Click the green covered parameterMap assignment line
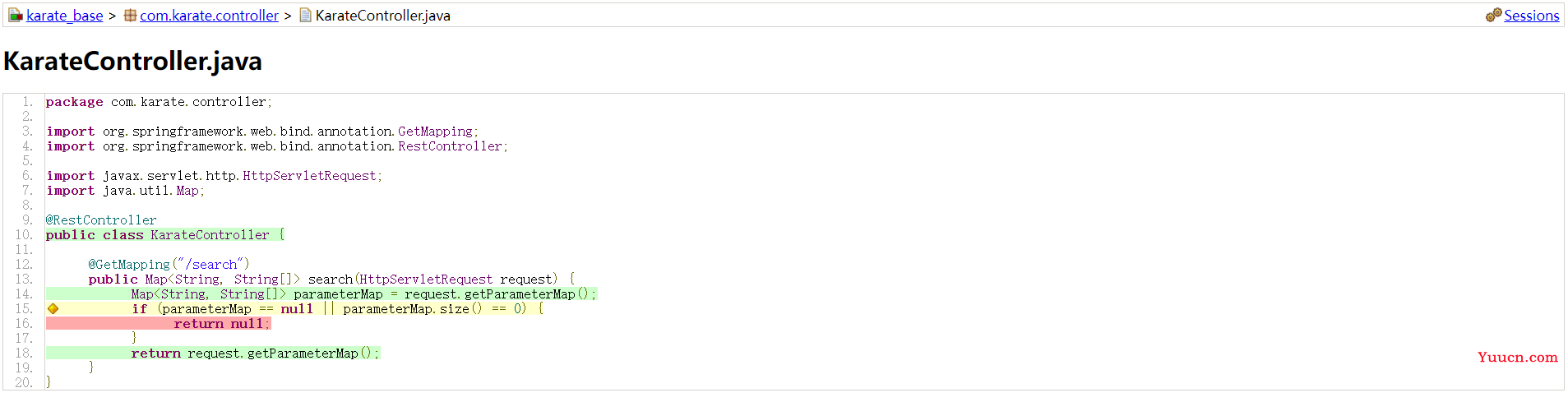Image resolution: width=1568 pixels, height=402 pixels. click(x=321, y=294)
